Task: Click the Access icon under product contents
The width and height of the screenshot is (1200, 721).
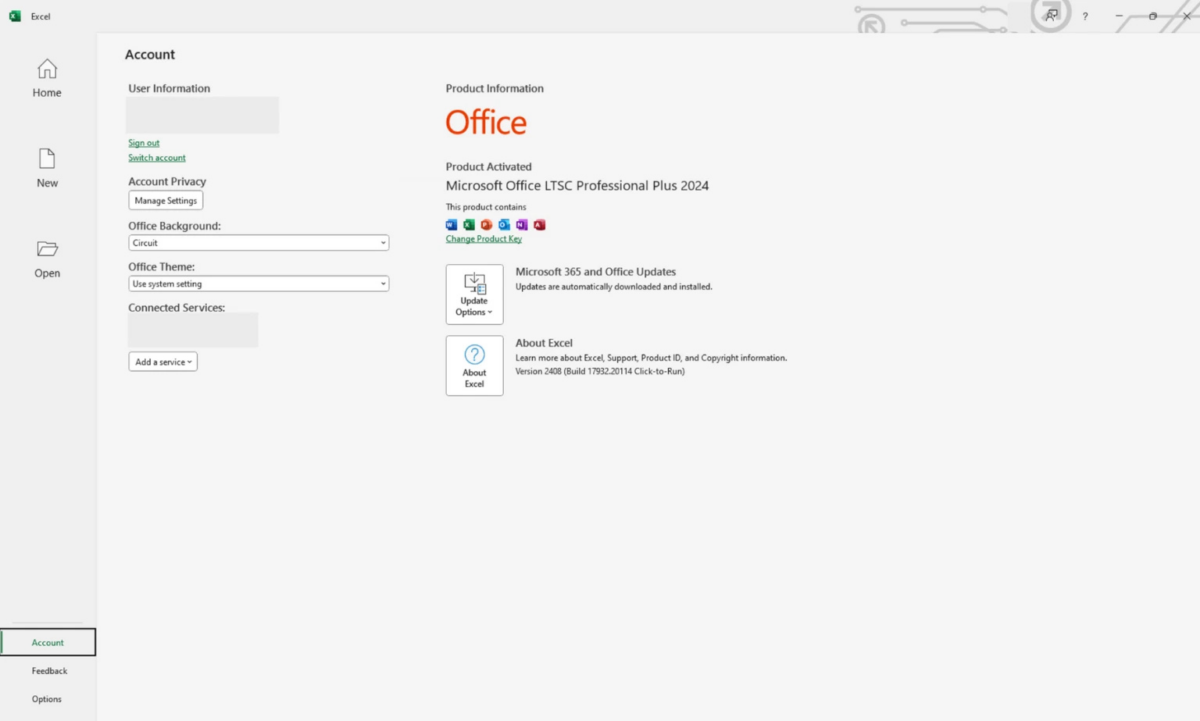Action: (x=539, y=225)
